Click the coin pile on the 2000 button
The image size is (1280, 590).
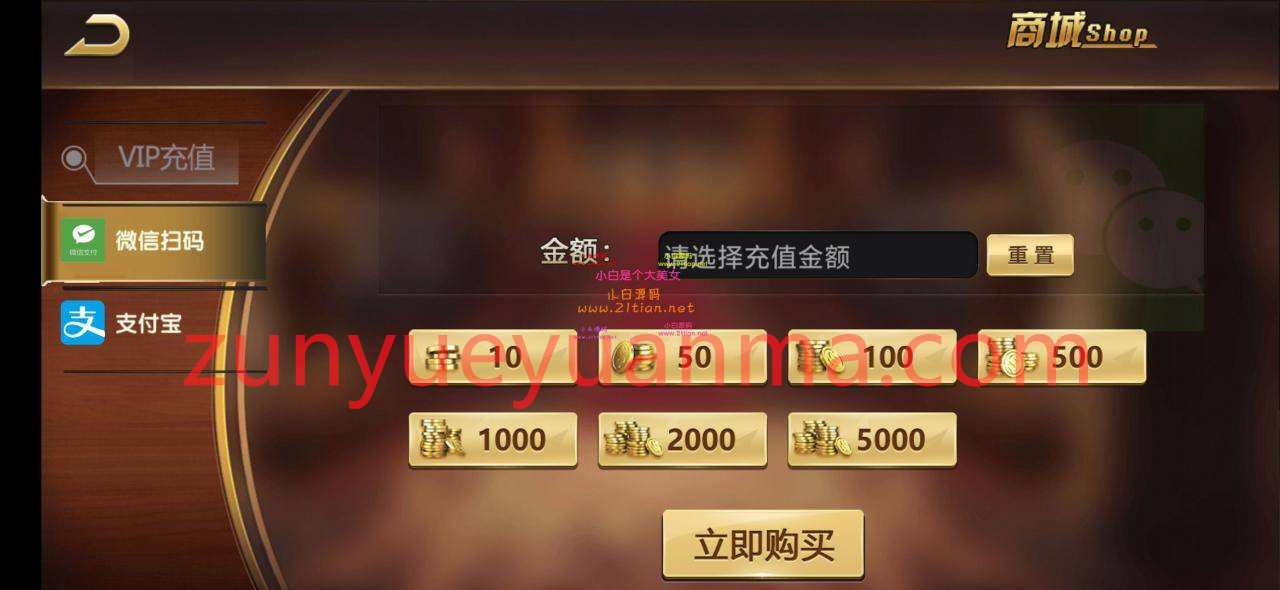(633, 439)
